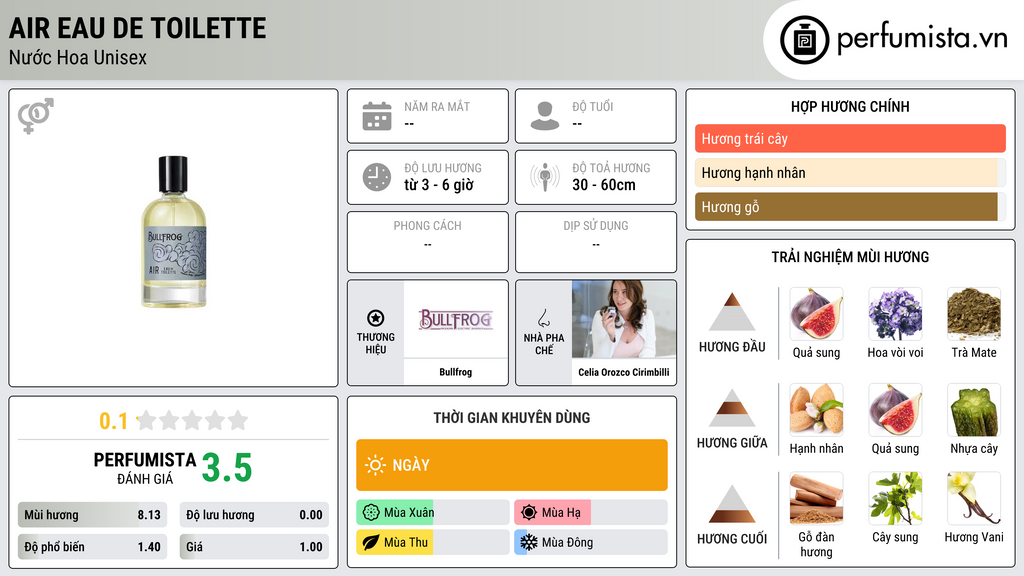Click the Trải nghiệm mùi hương heading

pos(850,257)
